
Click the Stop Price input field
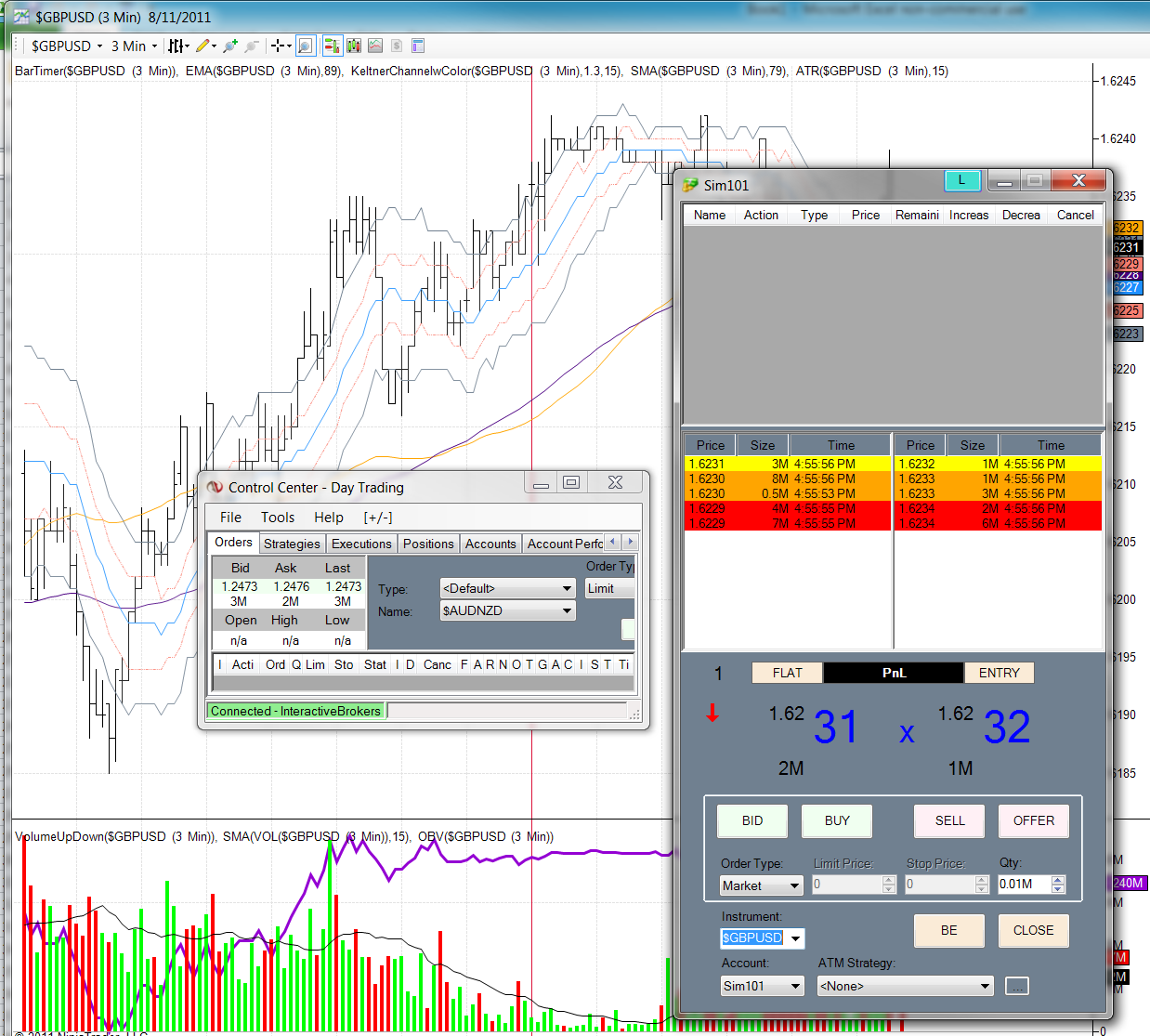pos(940,885)
